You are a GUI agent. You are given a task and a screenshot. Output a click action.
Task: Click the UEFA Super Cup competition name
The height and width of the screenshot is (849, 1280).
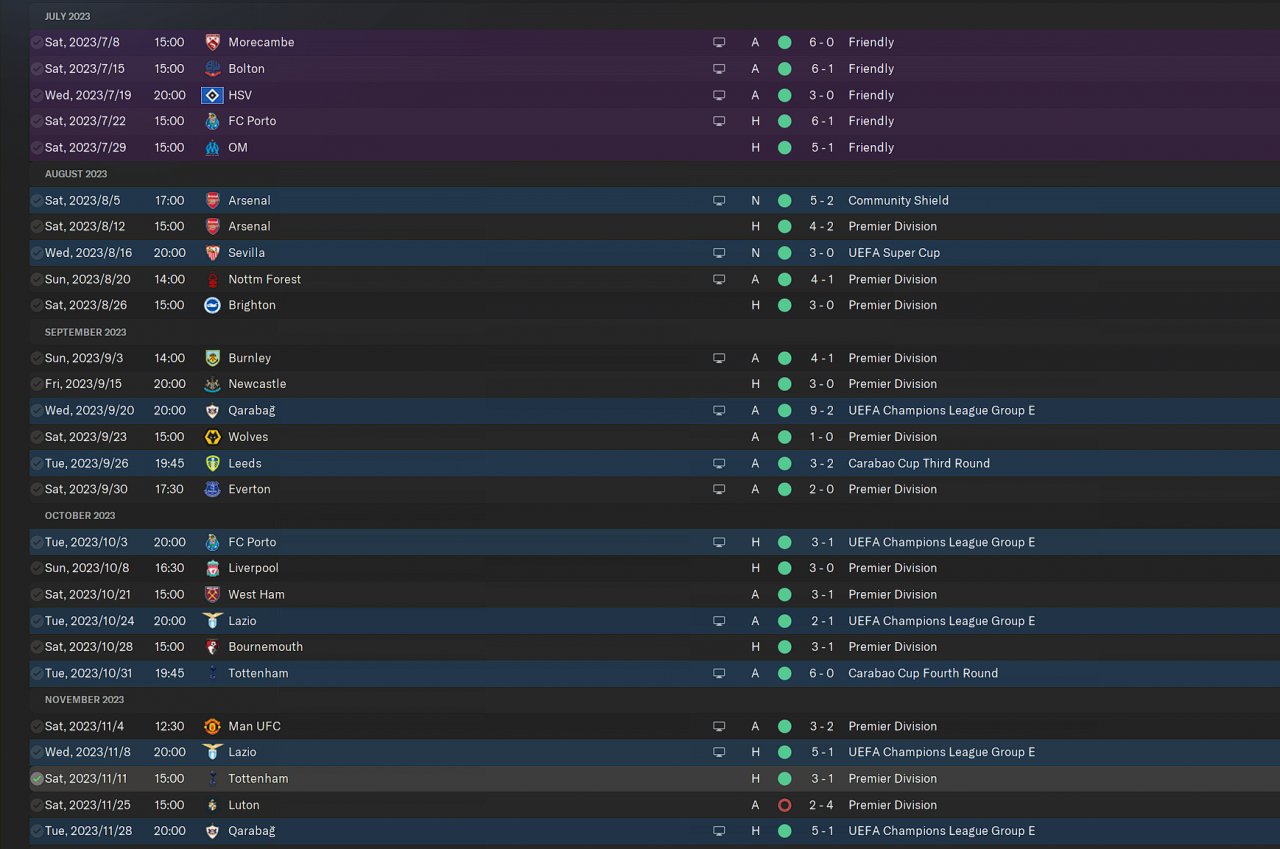[x=893, y=253]
